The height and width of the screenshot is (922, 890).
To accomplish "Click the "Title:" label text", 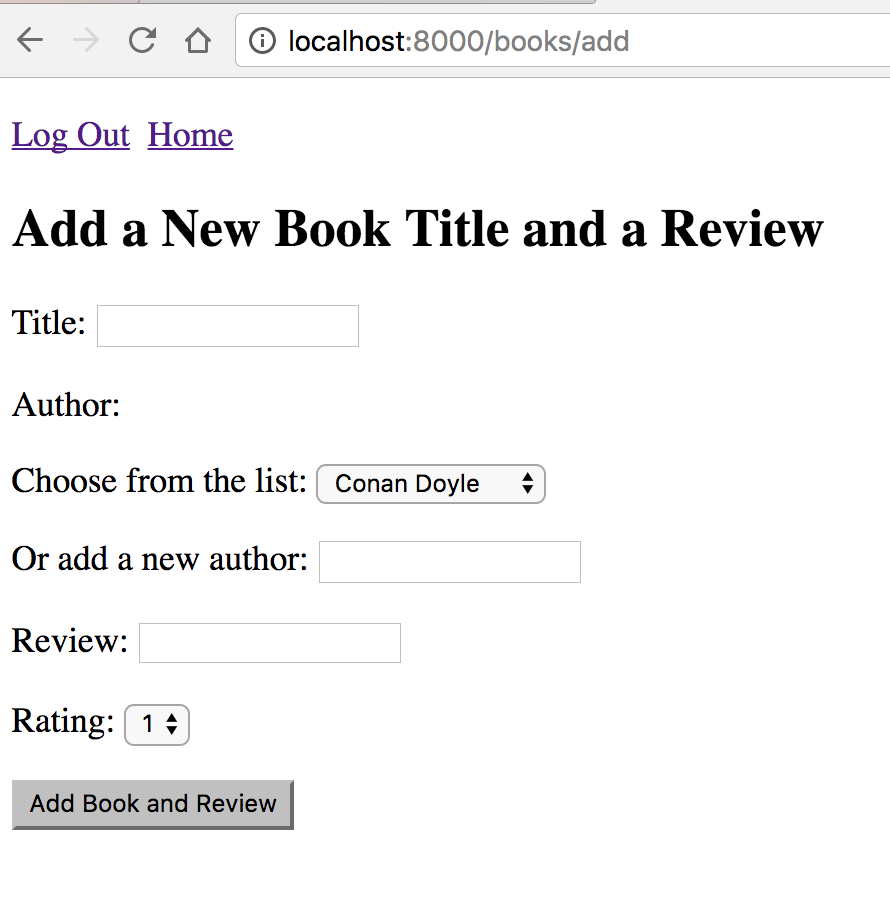I will coord(49,324).
